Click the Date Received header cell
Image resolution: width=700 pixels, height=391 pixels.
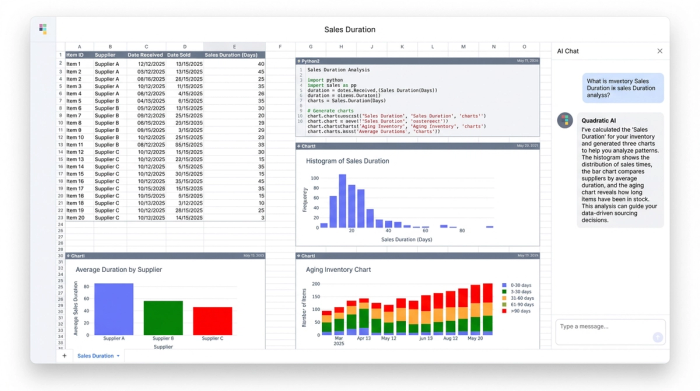[x=146, y=55]
